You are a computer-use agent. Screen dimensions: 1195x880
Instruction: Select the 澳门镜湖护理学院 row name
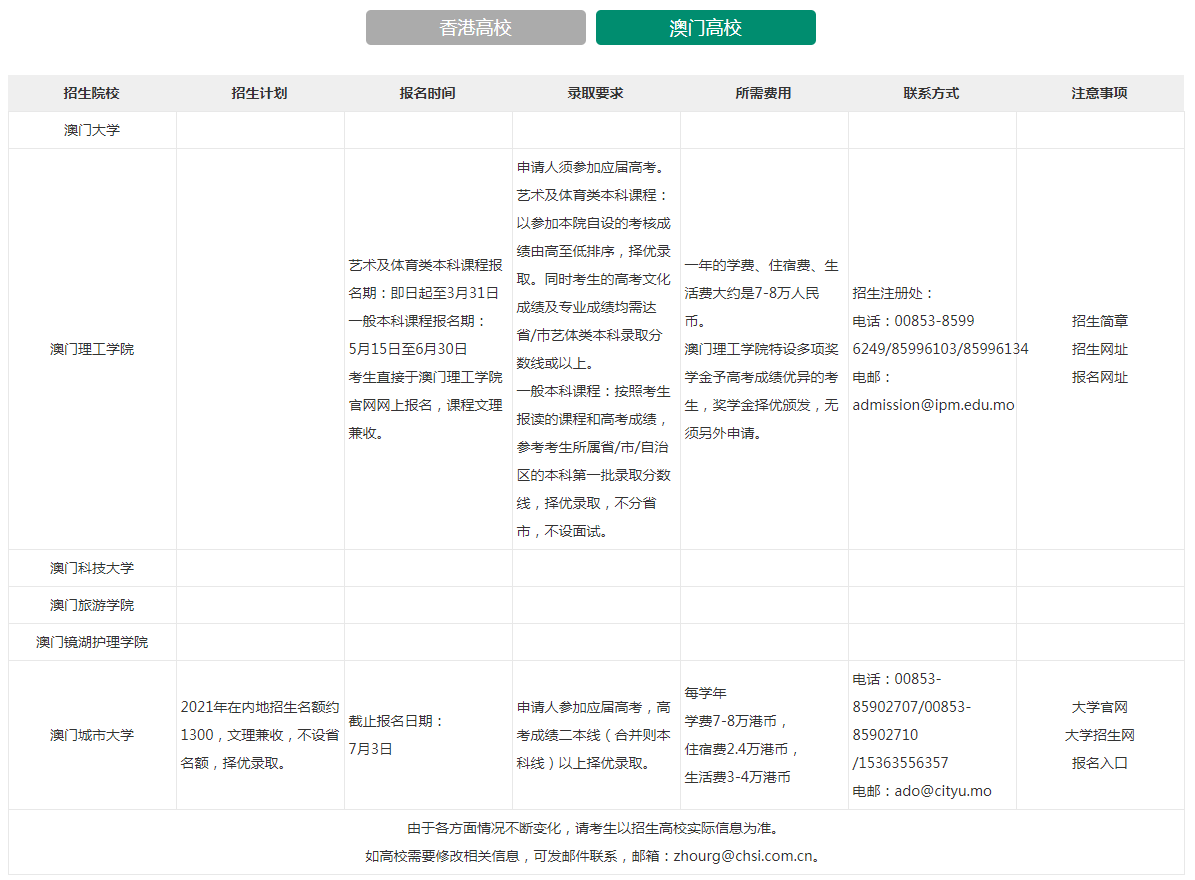pos(92,642)
